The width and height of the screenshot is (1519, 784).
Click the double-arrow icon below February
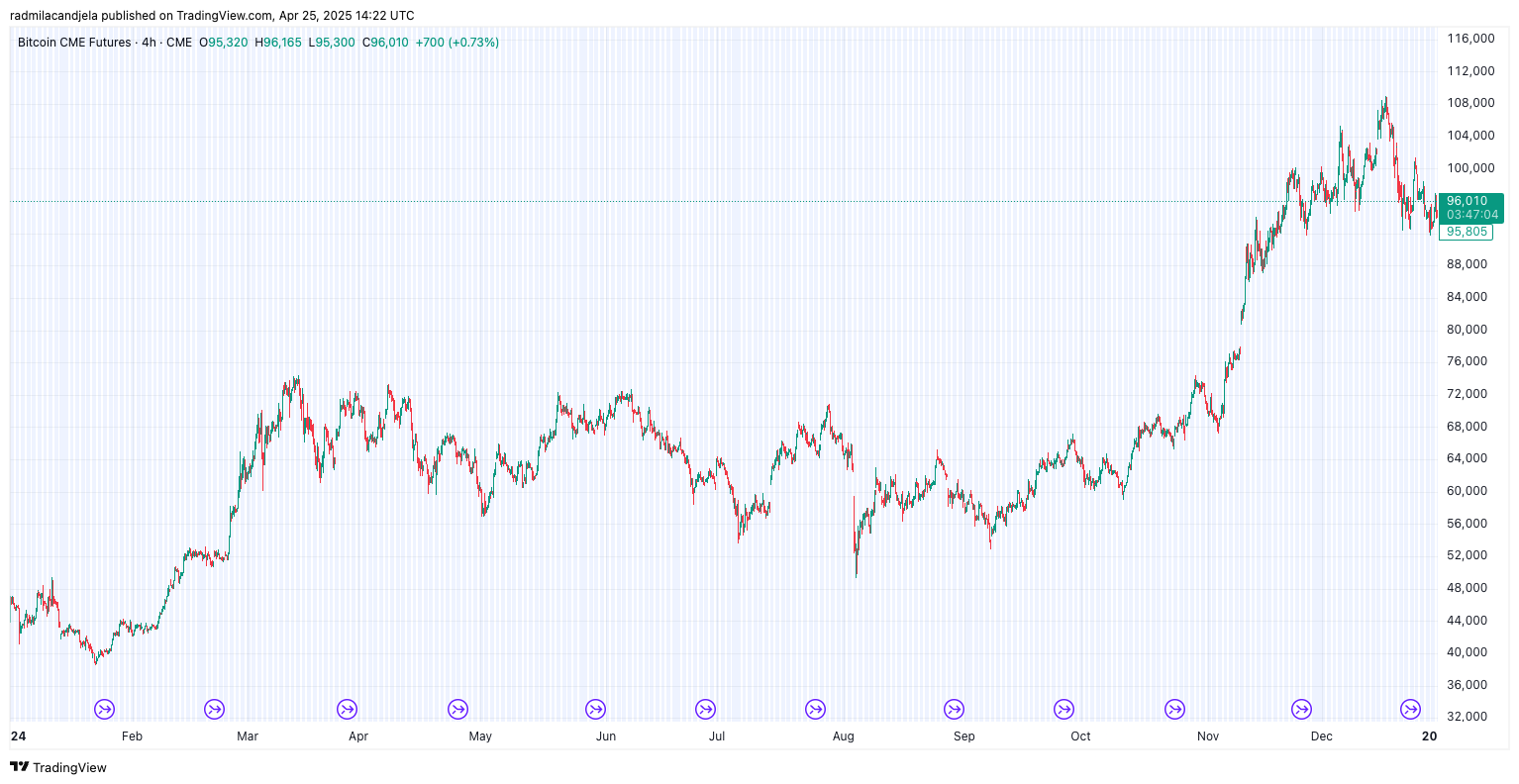point(103,709)
